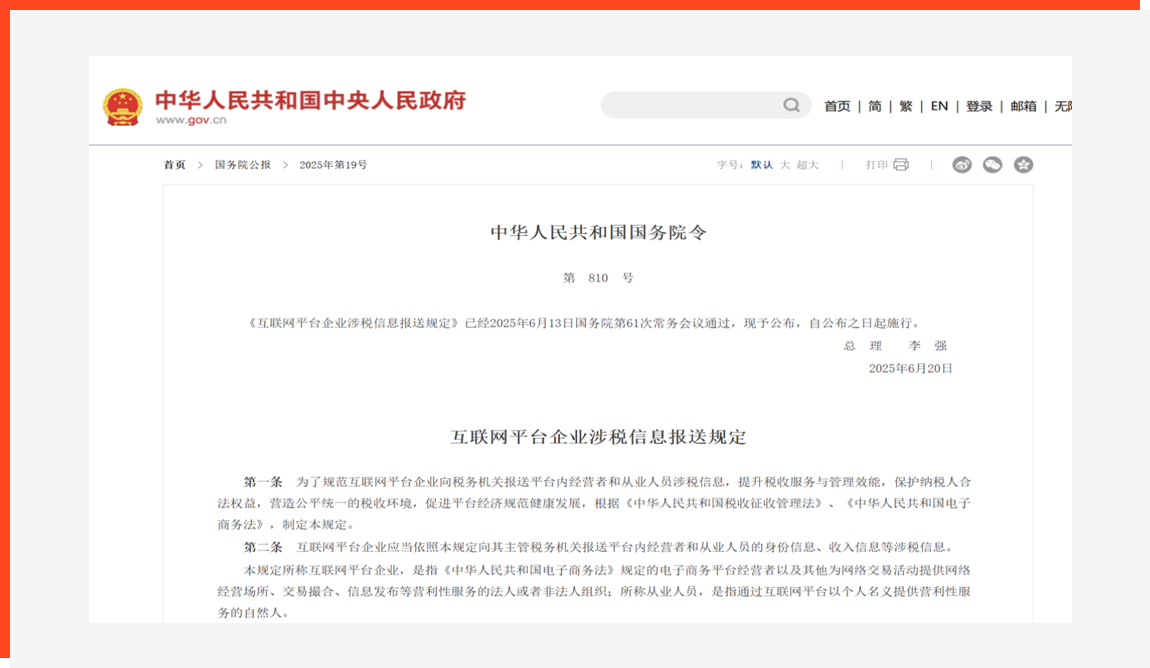Image resolution: width=1150 pixels, height=668 pixels.
Task: Go to 首页 in breadcrumb
Action: [175, 165]
